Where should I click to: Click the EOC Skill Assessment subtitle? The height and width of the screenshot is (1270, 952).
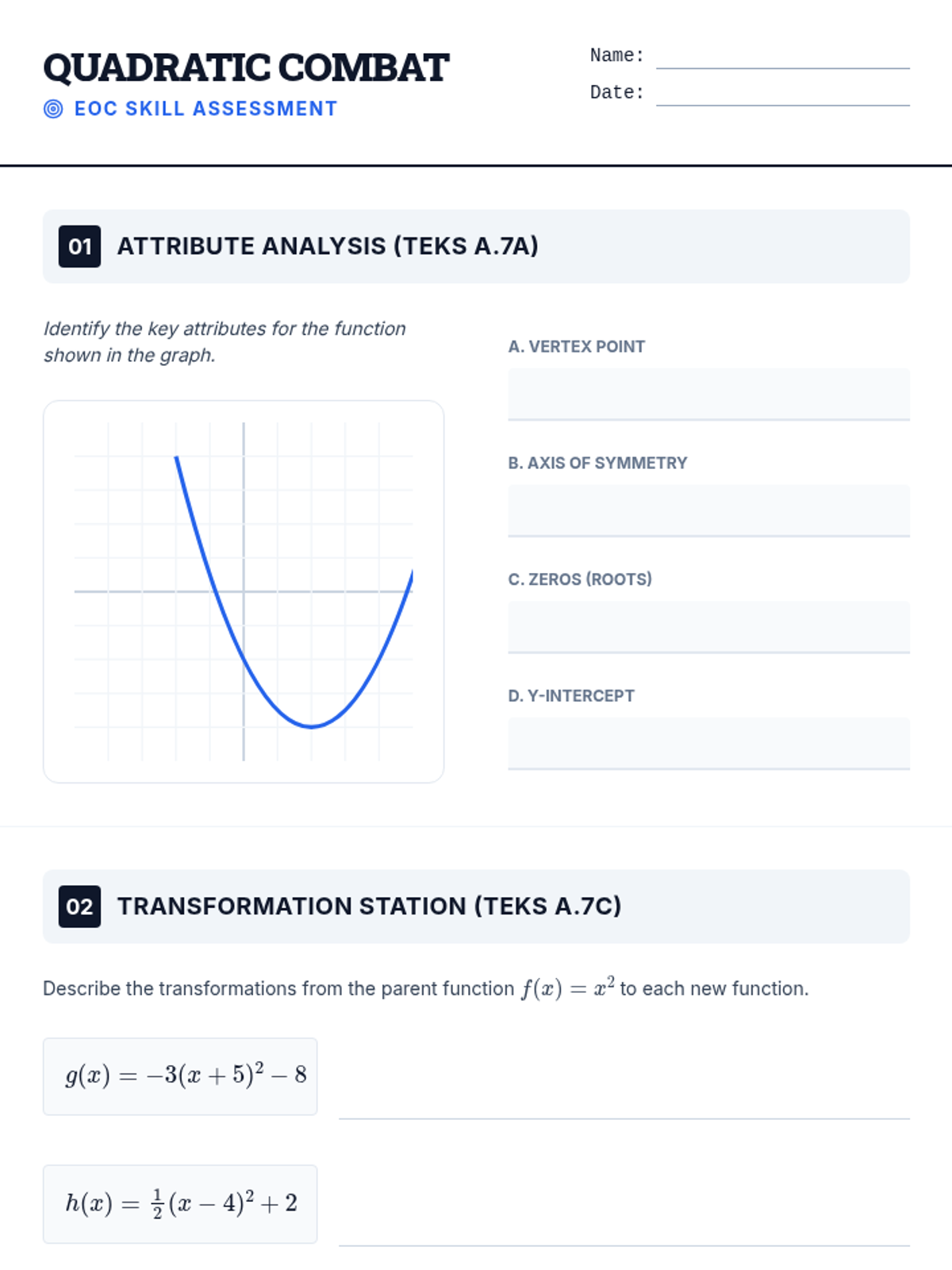coord(206,109)
